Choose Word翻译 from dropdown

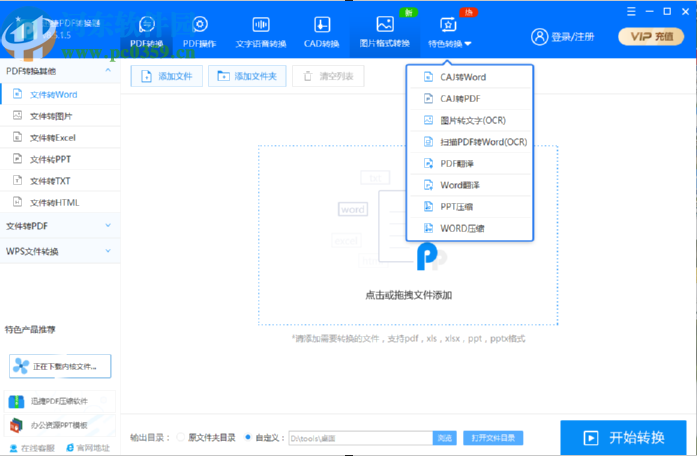click(470, 185)
